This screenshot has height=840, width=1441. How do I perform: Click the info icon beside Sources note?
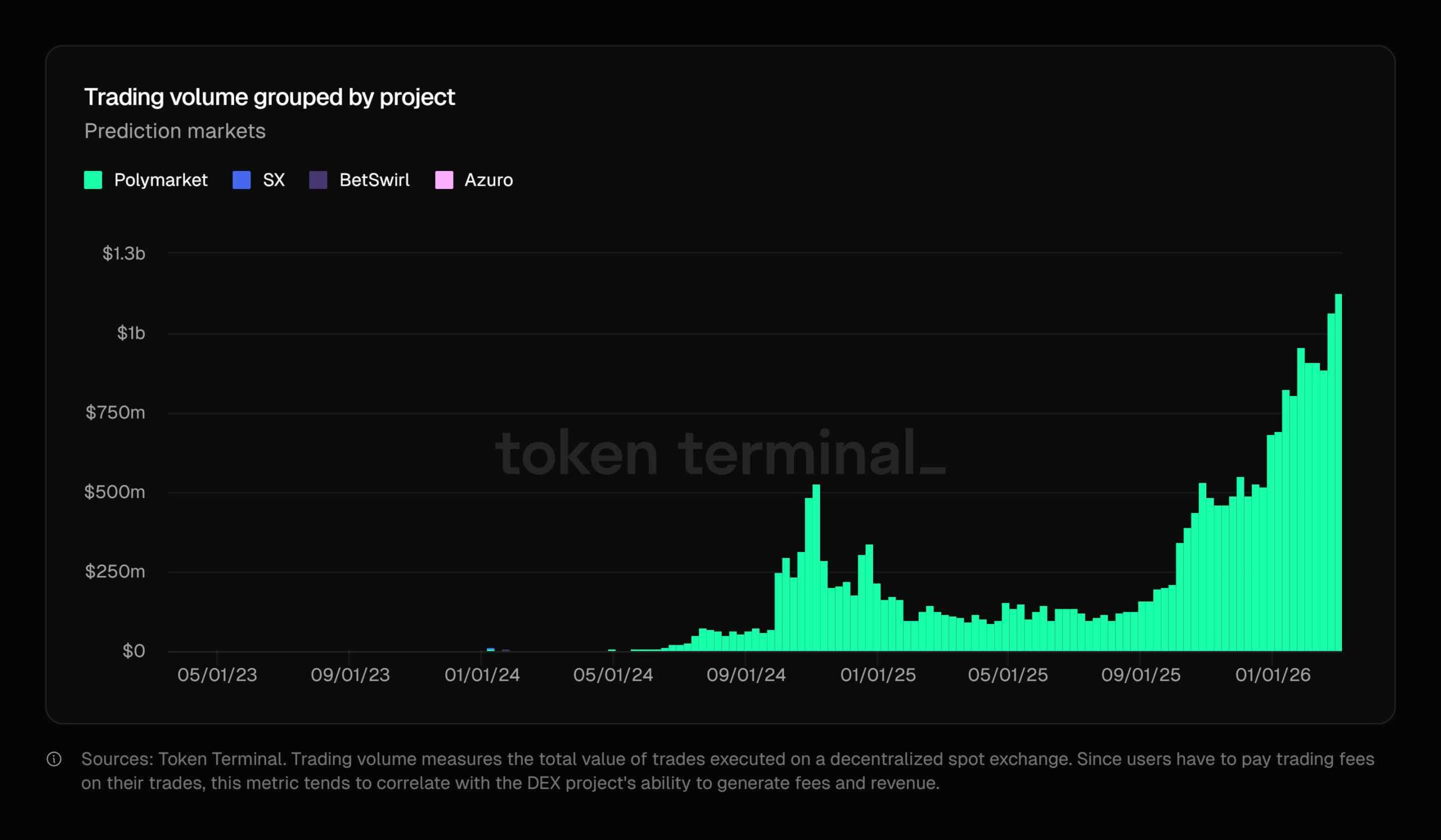(55, 759)
